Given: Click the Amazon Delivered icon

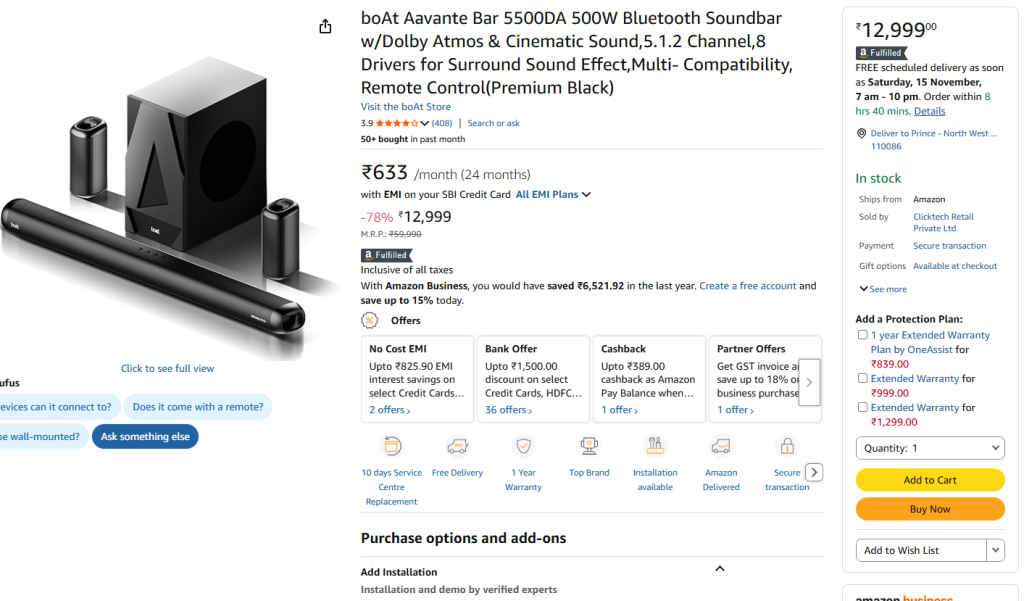Looking at the screenshot, I should pyautogui.click(x=721, y=447).
